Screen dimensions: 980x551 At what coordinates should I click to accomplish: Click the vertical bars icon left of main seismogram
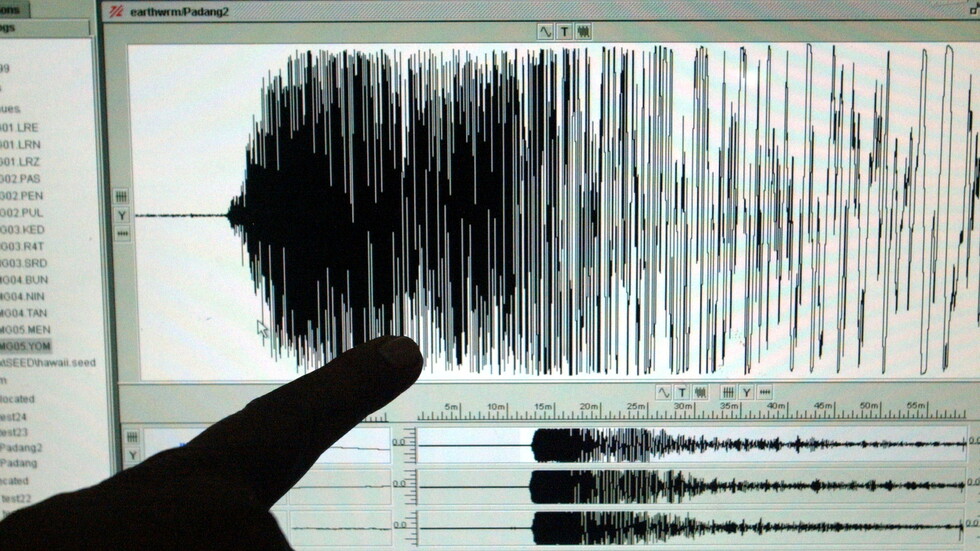tap(121, 196)
